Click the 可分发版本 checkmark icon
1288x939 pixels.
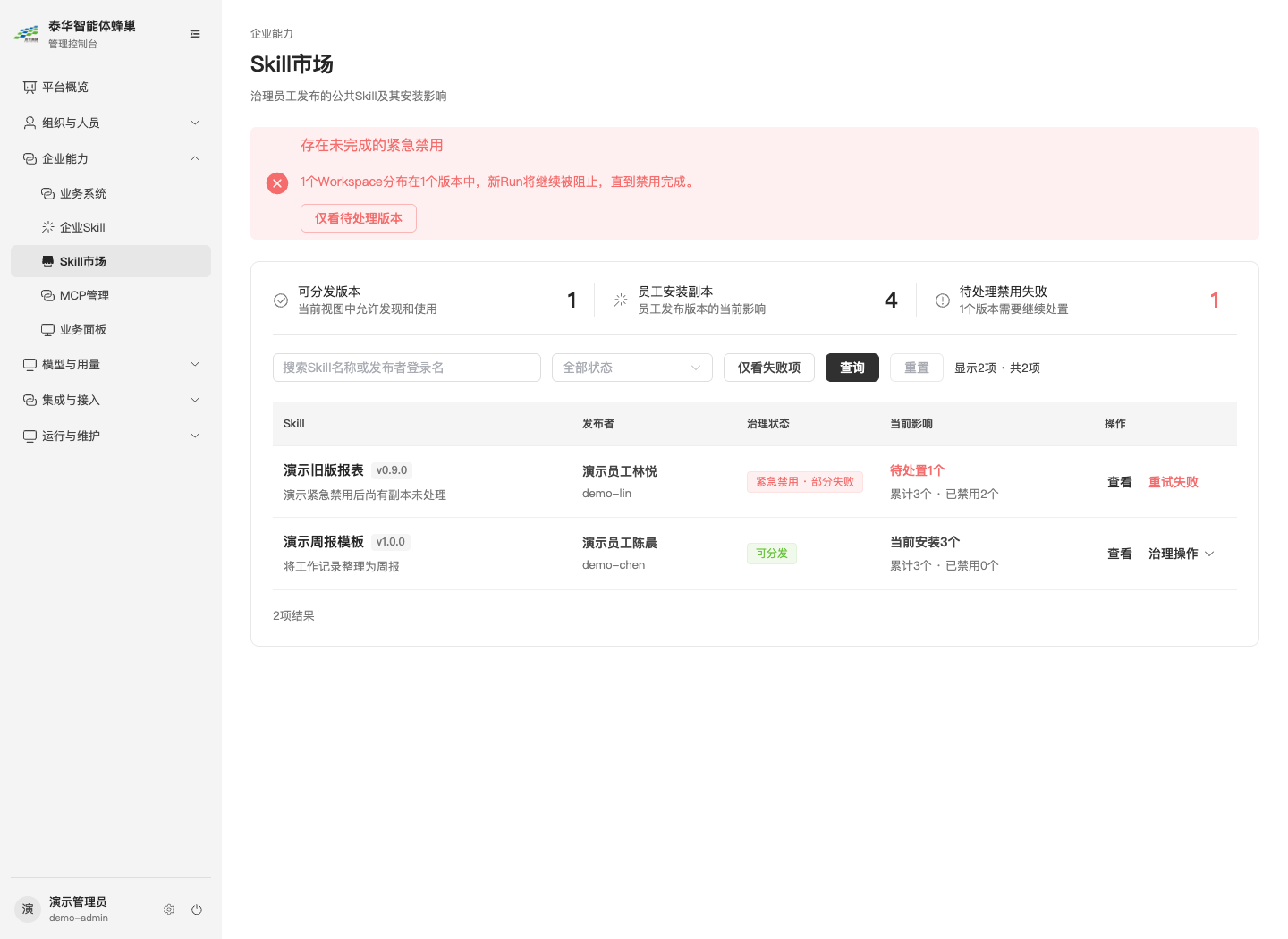[x=281, y=300]
